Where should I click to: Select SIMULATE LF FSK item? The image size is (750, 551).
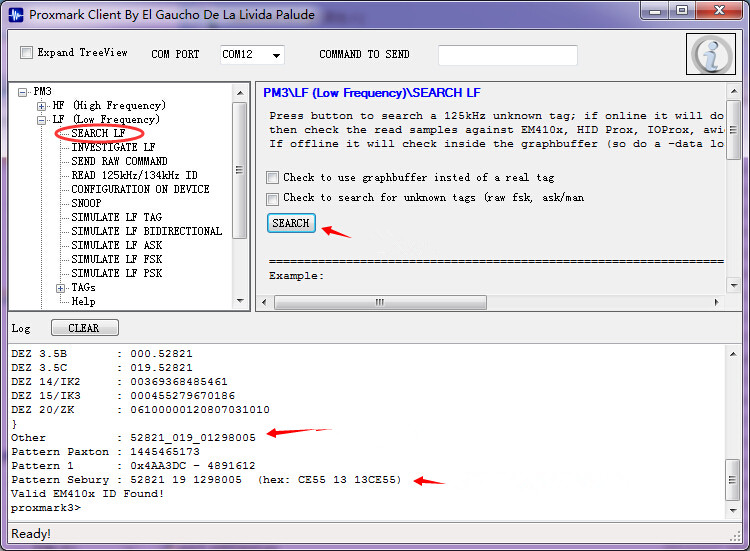[x=117, y=259]
